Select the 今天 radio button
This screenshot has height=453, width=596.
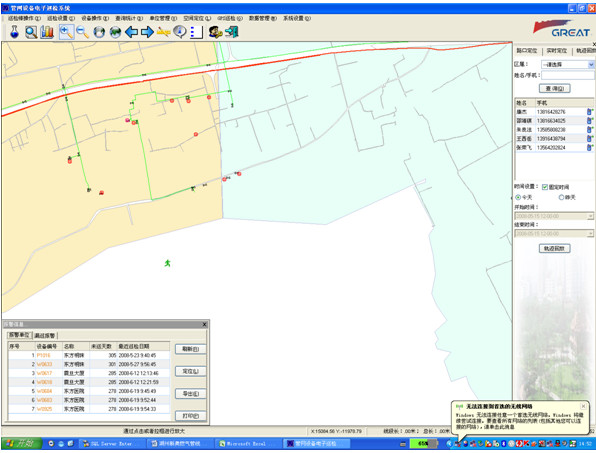[x=518, y=197]
